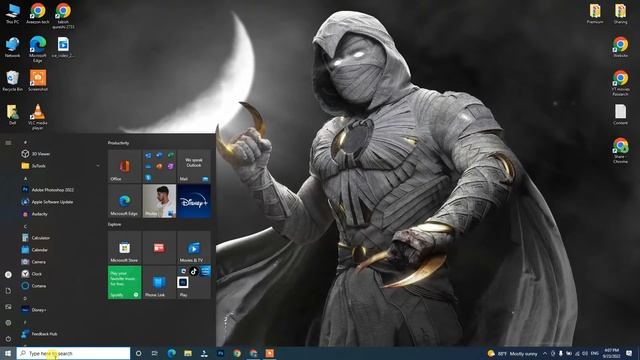Click the Productivity group heading
The image size is (640, 360).
pyautogui.click(x=118, y=143)
